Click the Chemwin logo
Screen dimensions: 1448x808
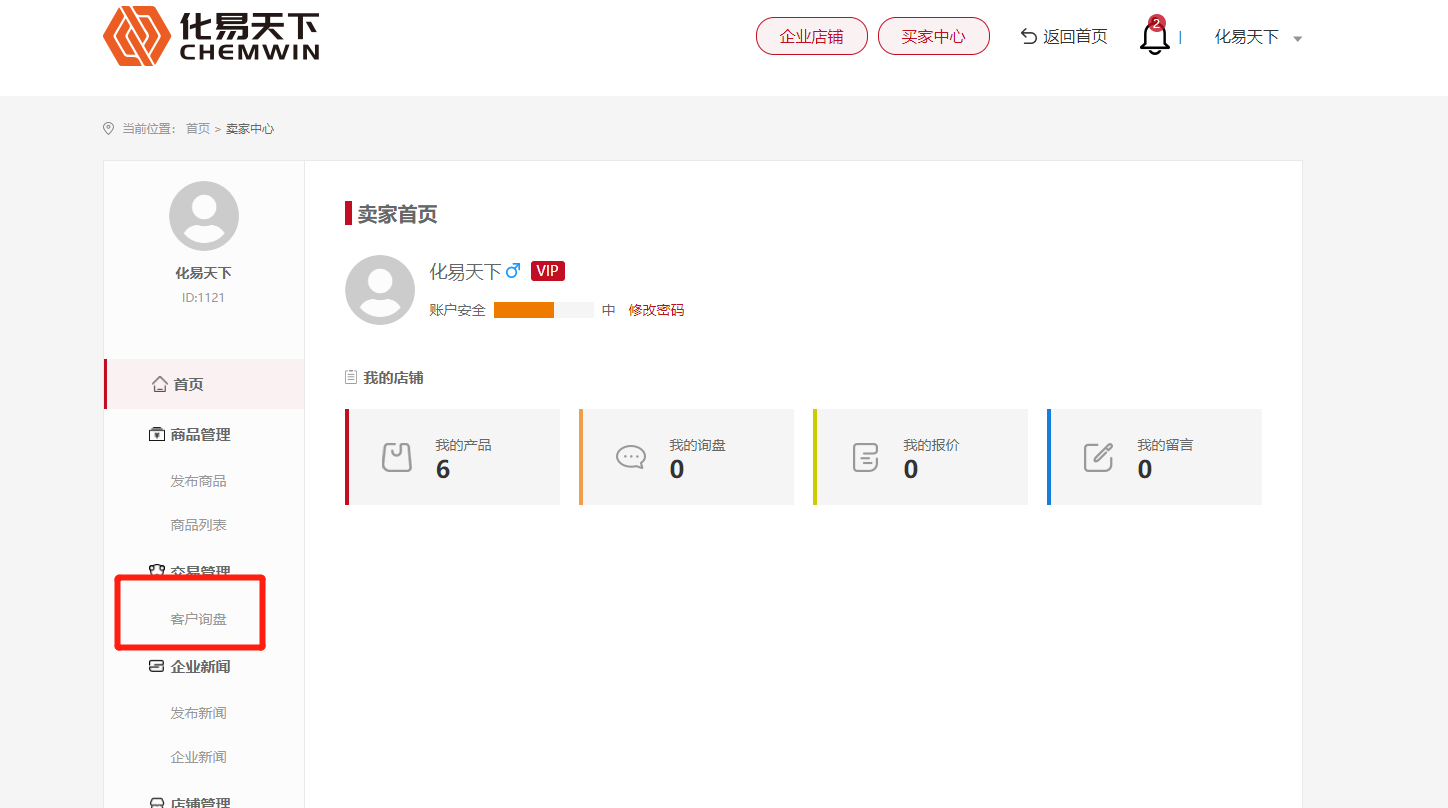211,37
